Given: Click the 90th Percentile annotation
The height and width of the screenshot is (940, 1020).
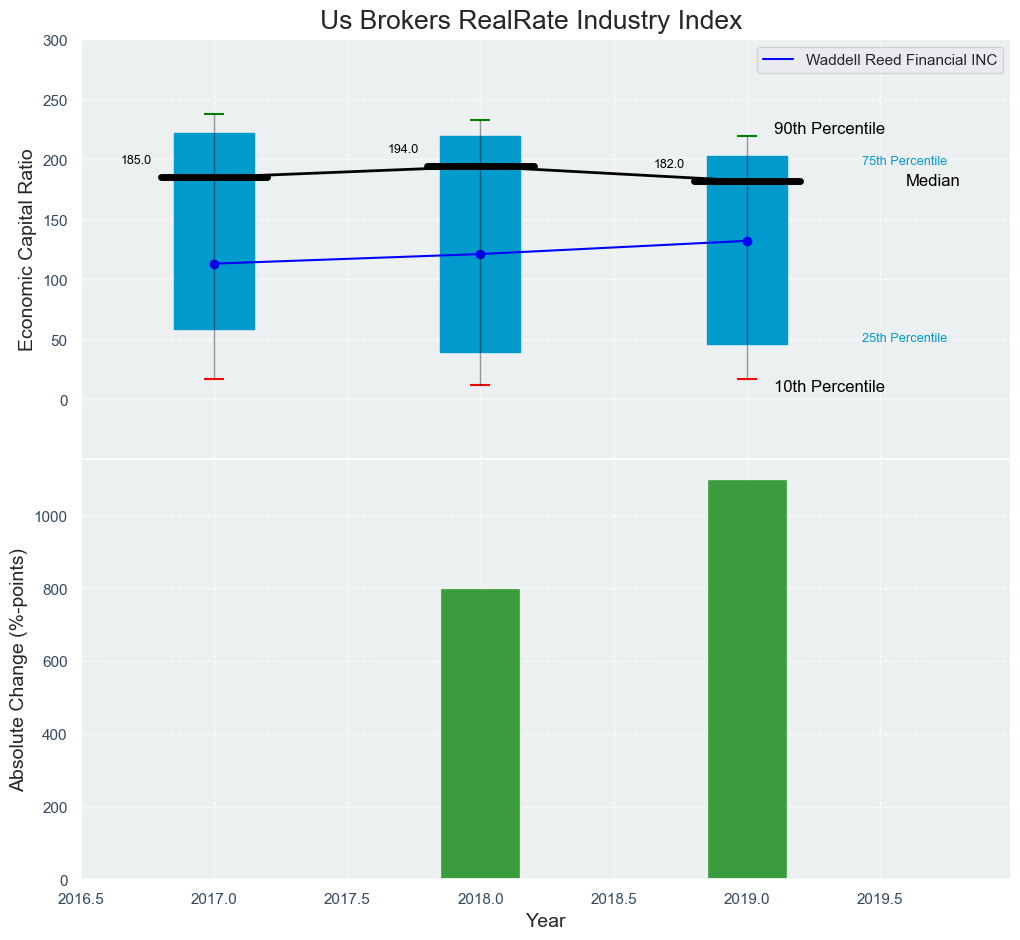Looking at the screenshot, I should coord(829,129).
